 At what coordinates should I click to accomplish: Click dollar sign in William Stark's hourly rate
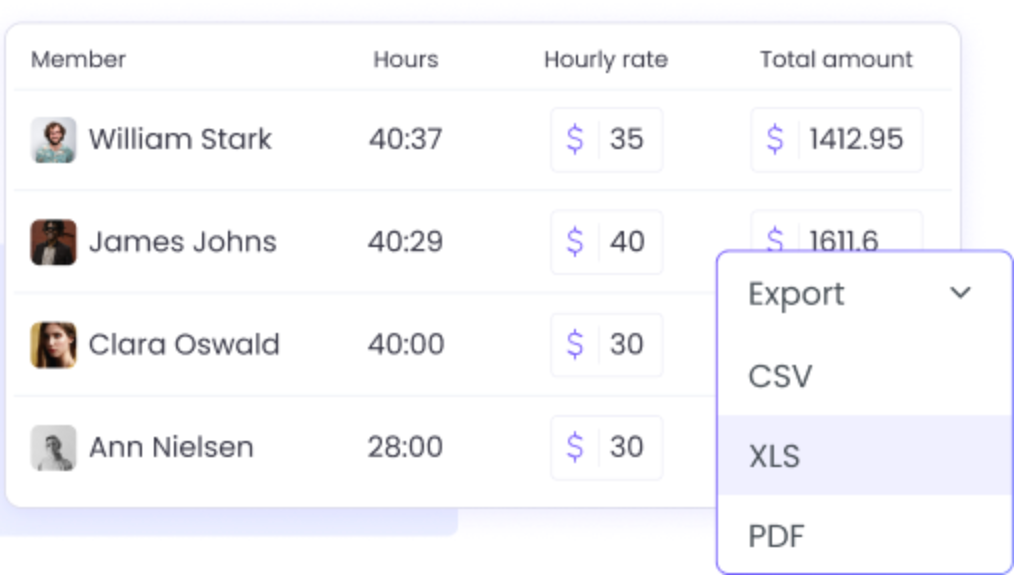pos(575,139)
